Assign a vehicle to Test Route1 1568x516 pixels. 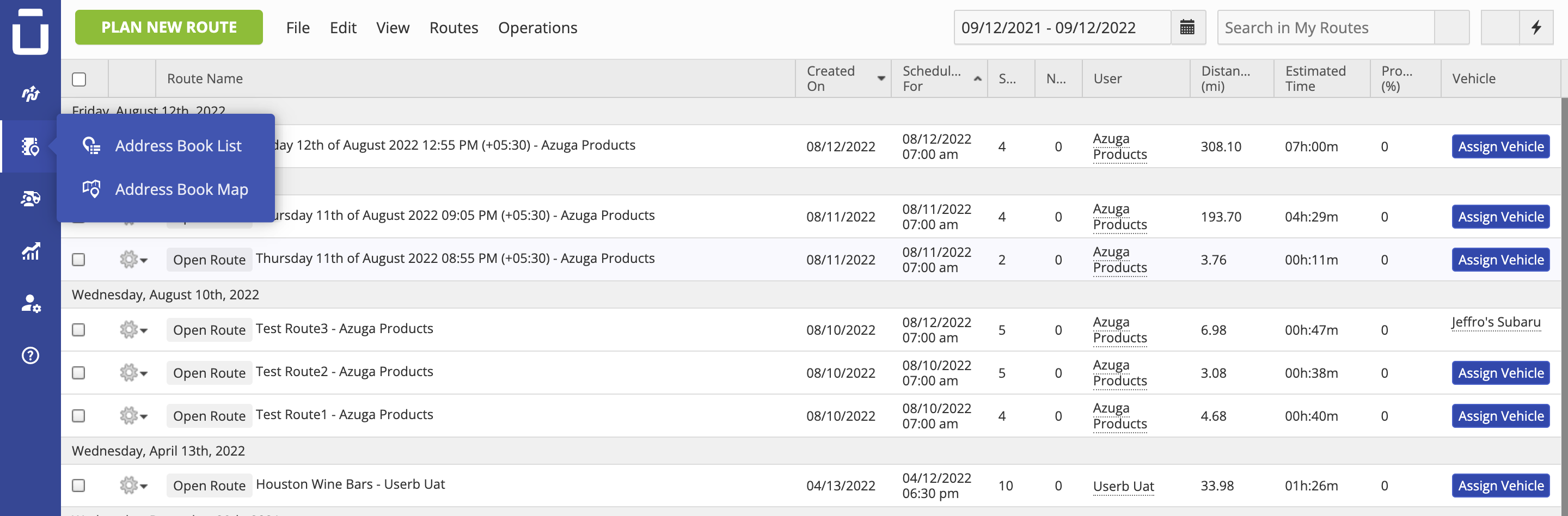pos(1500,416)
